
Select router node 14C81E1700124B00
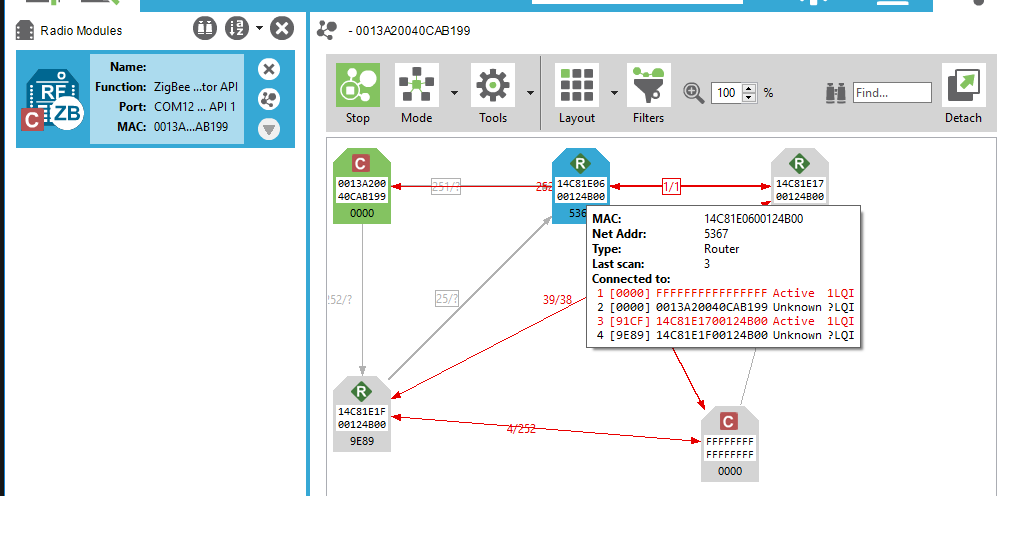tap(800, 178)
